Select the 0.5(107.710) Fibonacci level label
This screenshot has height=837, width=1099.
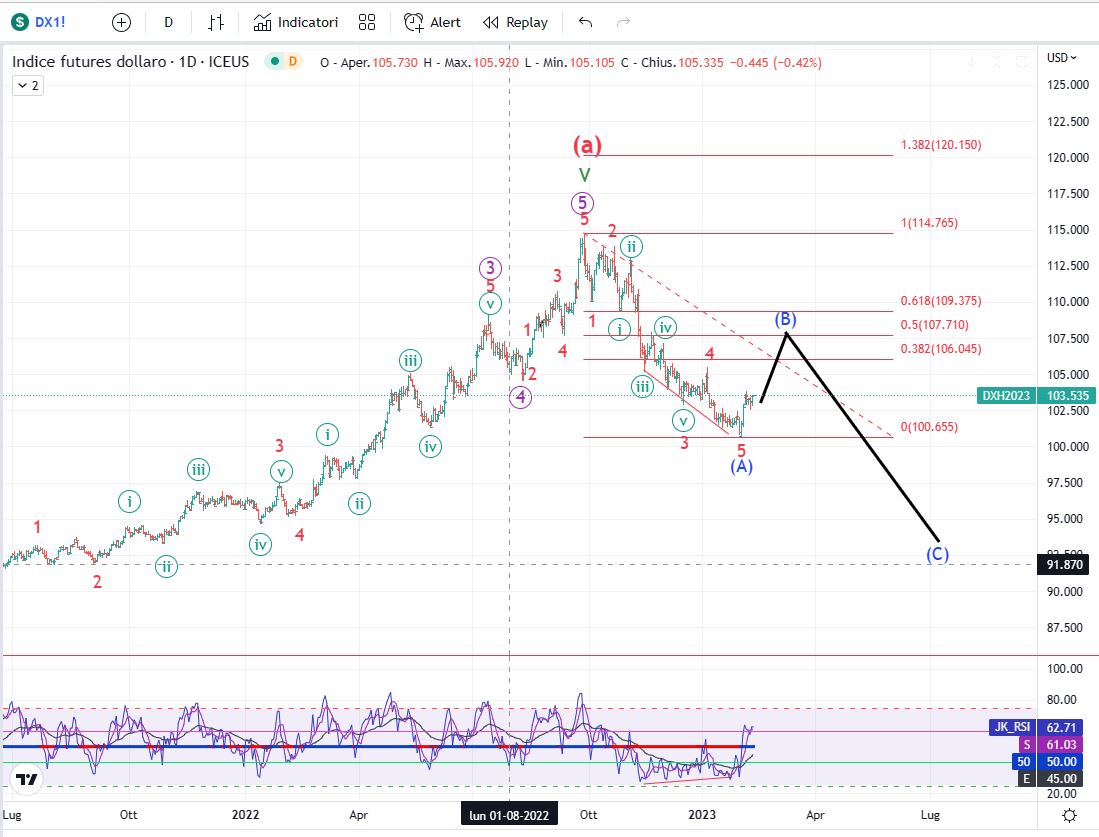tap(934, 325)
